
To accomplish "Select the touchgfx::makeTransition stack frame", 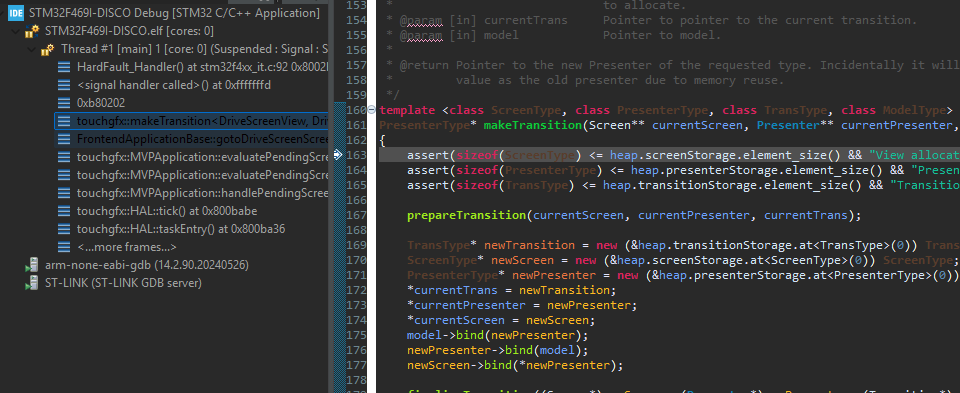I will 192,121.
